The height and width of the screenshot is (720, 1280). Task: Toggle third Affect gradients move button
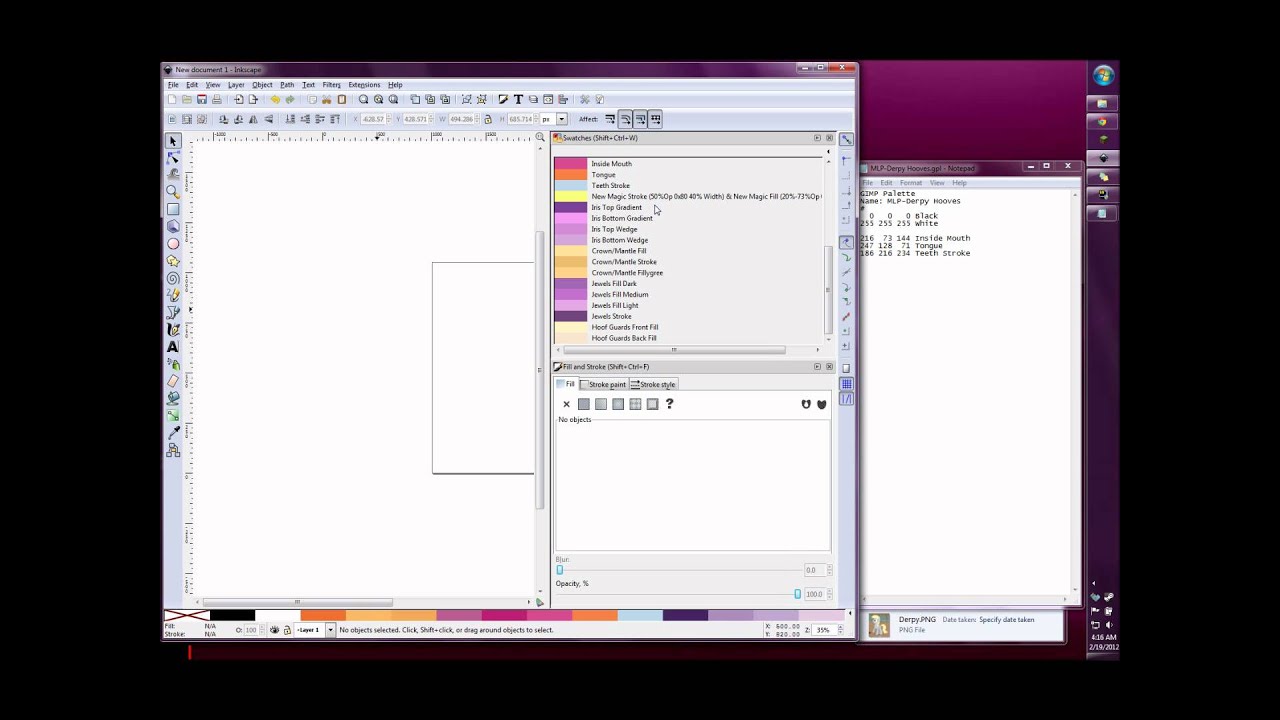coord(640,119)
